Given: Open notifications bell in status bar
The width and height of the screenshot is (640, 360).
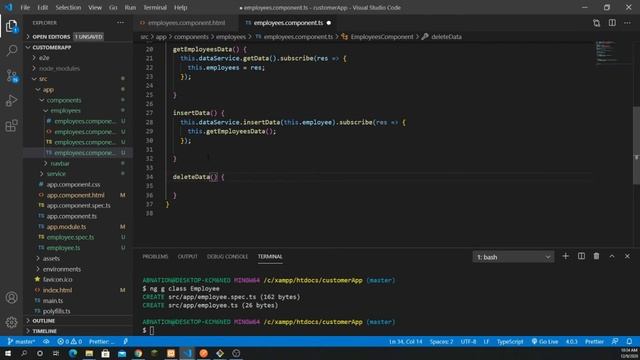Looking at the screenshot, I should tap(629, 342).
